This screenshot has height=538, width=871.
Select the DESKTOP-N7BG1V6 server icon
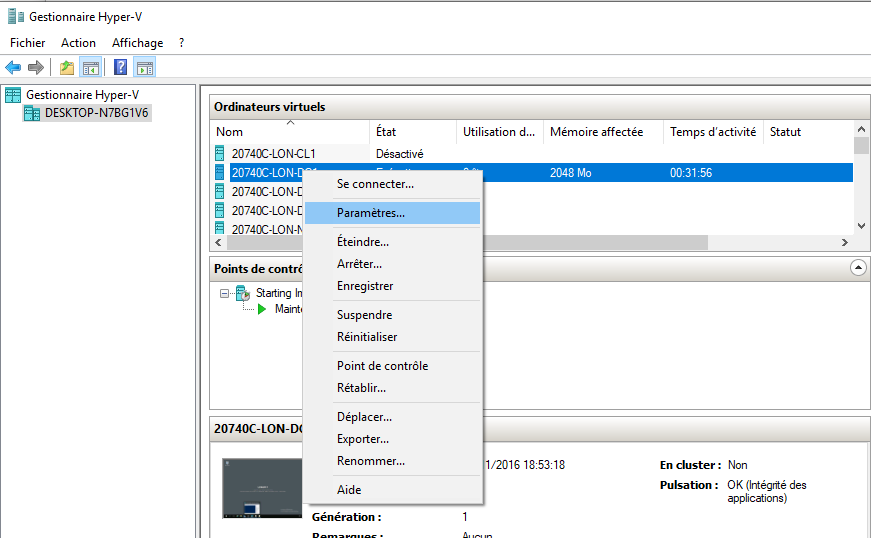(x=32, y=113)
